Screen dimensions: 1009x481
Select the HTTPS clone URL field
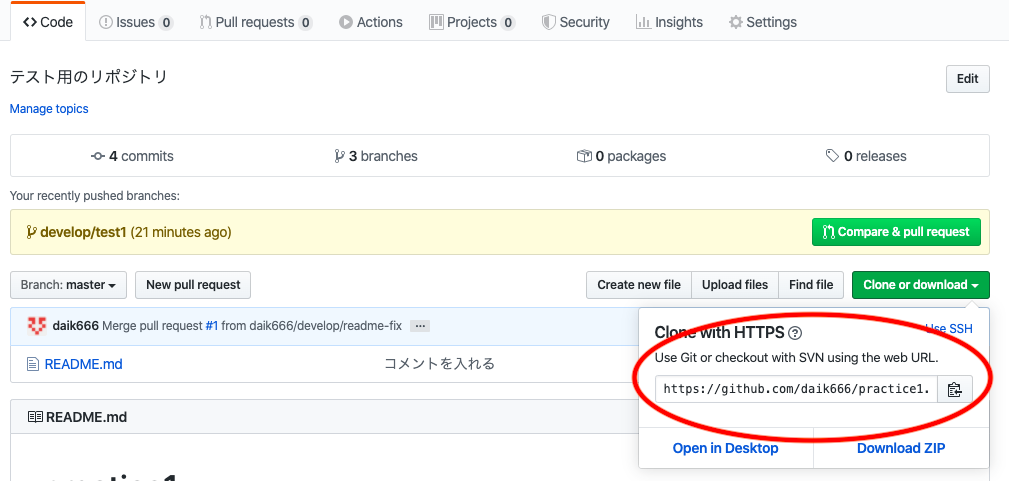click(796, 389)
